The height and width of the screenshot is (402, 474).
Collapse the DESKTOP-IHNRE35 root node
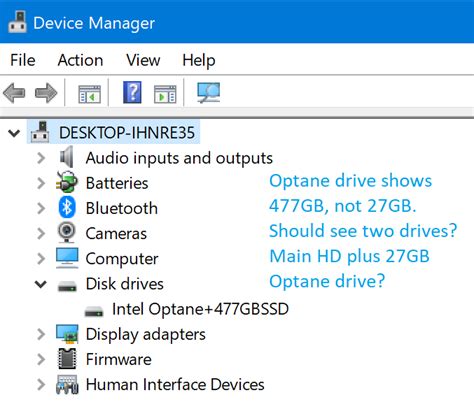pos(14,133)
